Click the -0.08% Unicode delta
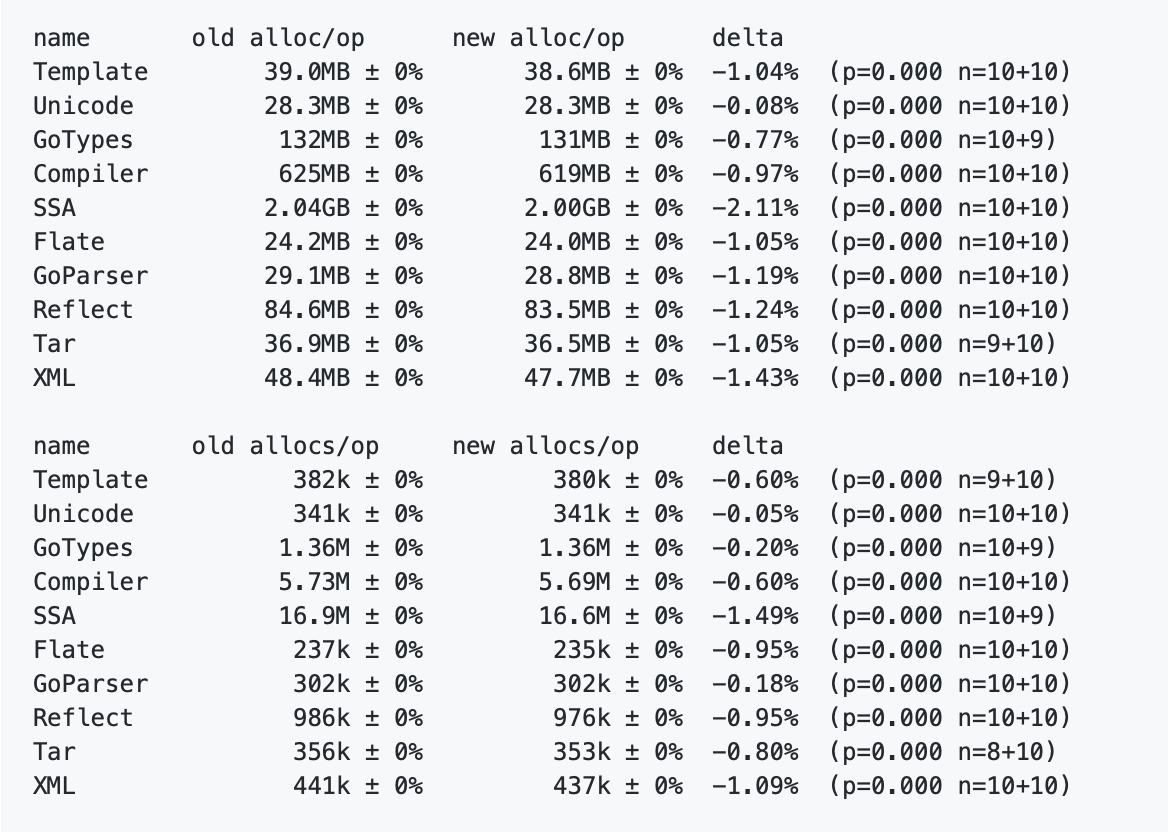The height and width of the screenshot is (832, 1168). (755, 106)
